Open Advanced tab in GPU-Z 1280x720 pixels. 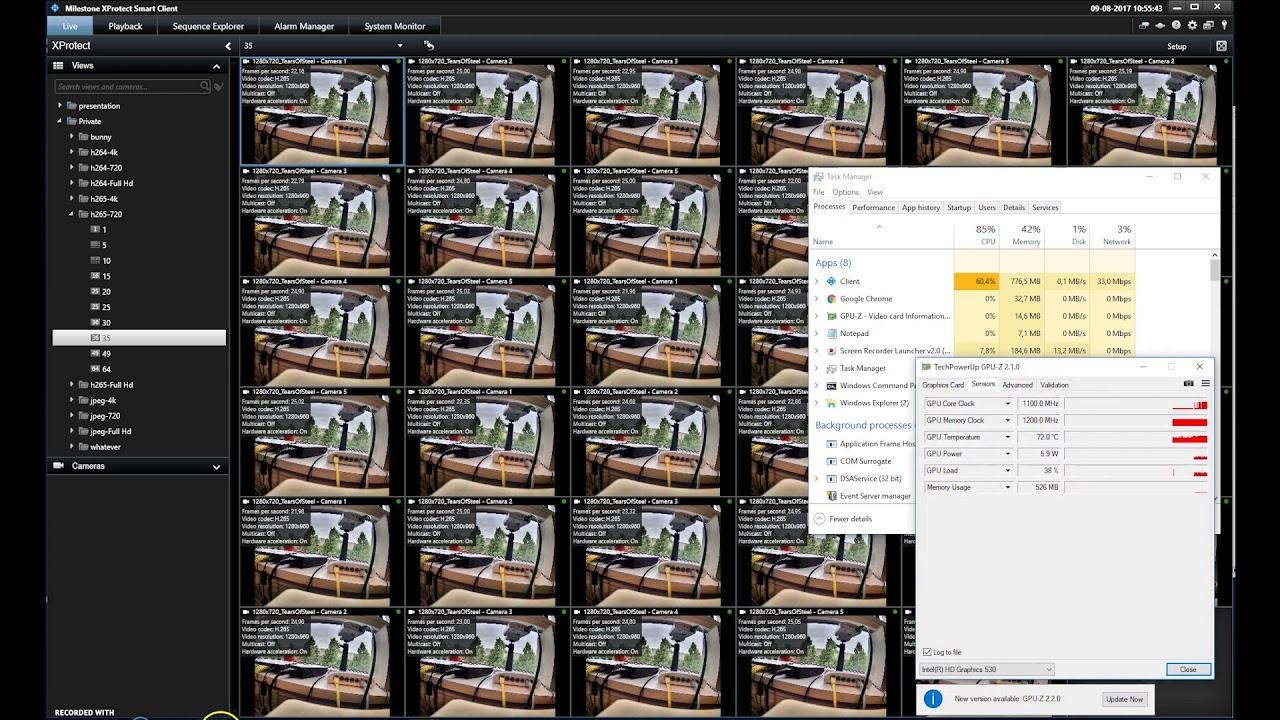pos(1017,385)
